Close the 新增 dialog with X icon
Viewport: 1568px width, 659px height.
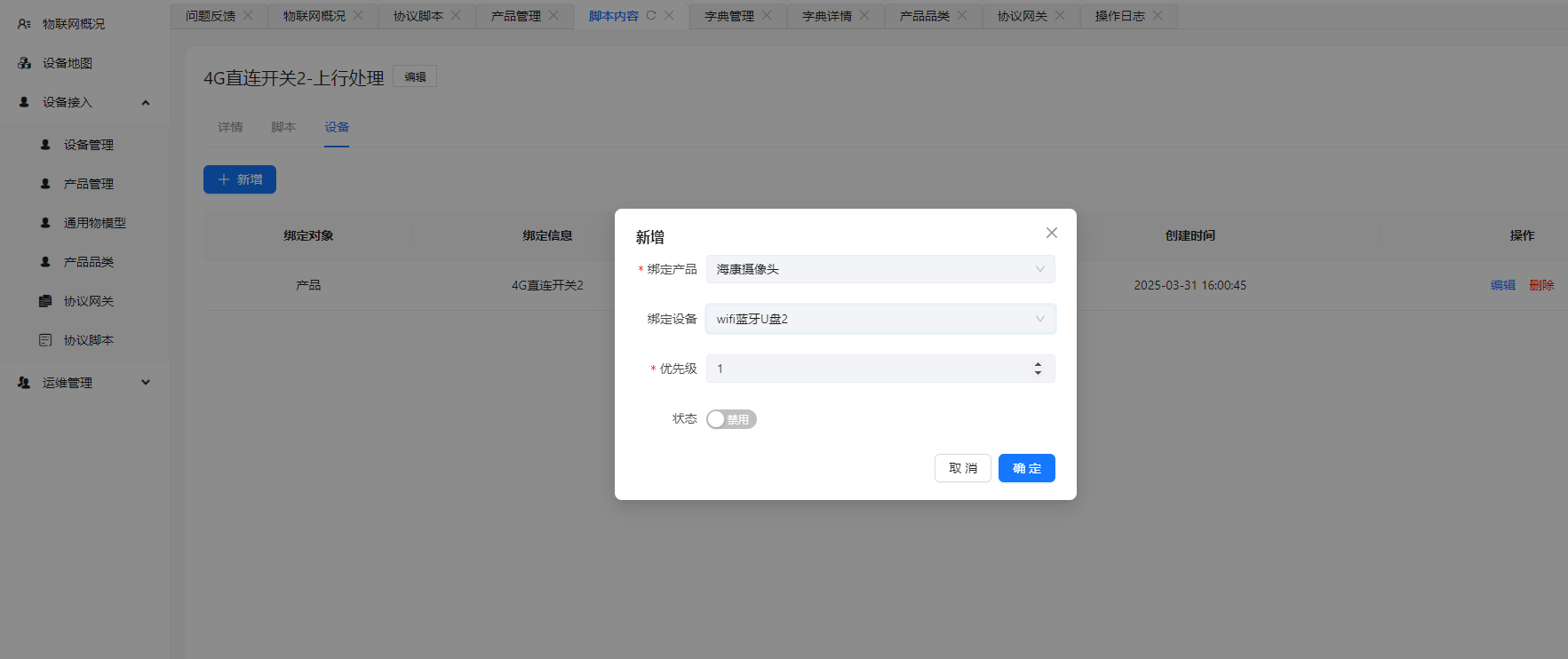tap(1051, 233)
